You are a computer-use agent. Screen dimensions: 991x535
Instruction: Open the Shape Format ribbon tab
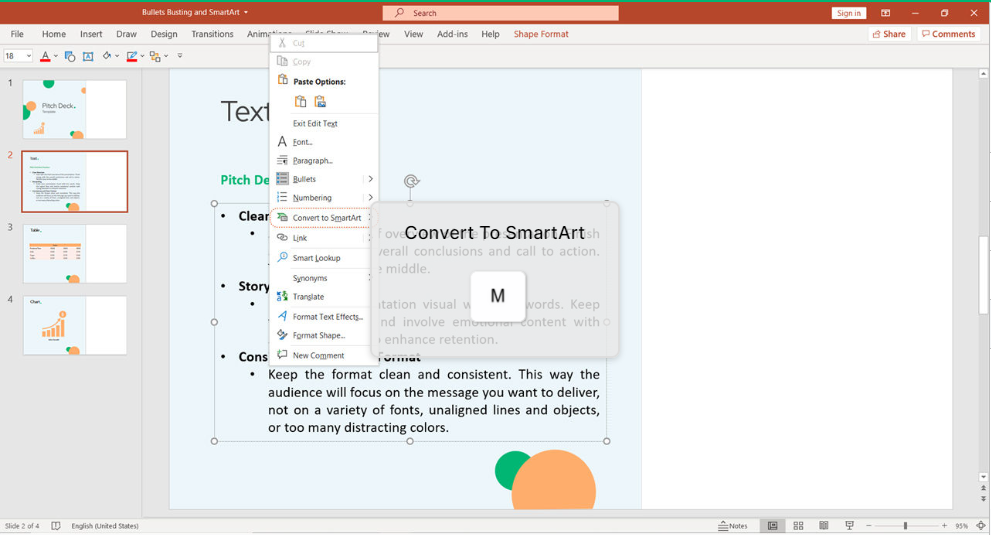(x=540, y=34)
